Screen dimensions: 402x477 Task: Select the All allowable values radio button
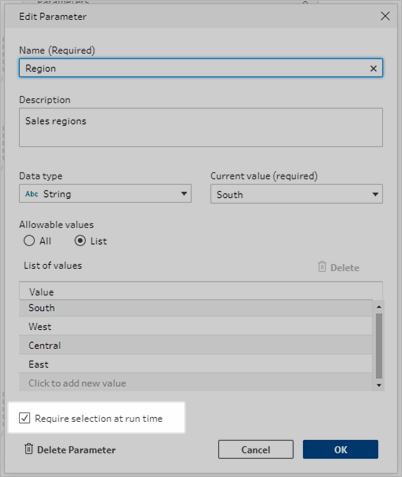click(29, 241)
